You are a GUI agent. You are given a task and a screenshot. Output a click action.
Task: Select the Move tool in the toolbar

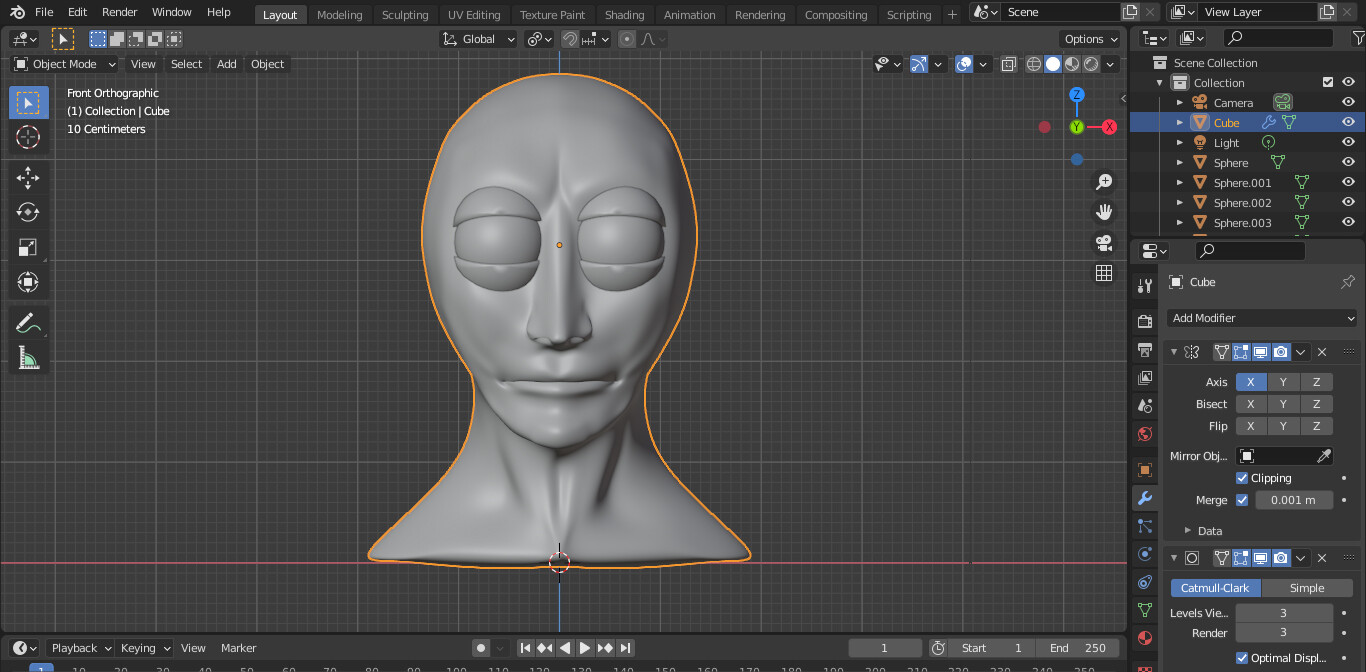point(28,177)
